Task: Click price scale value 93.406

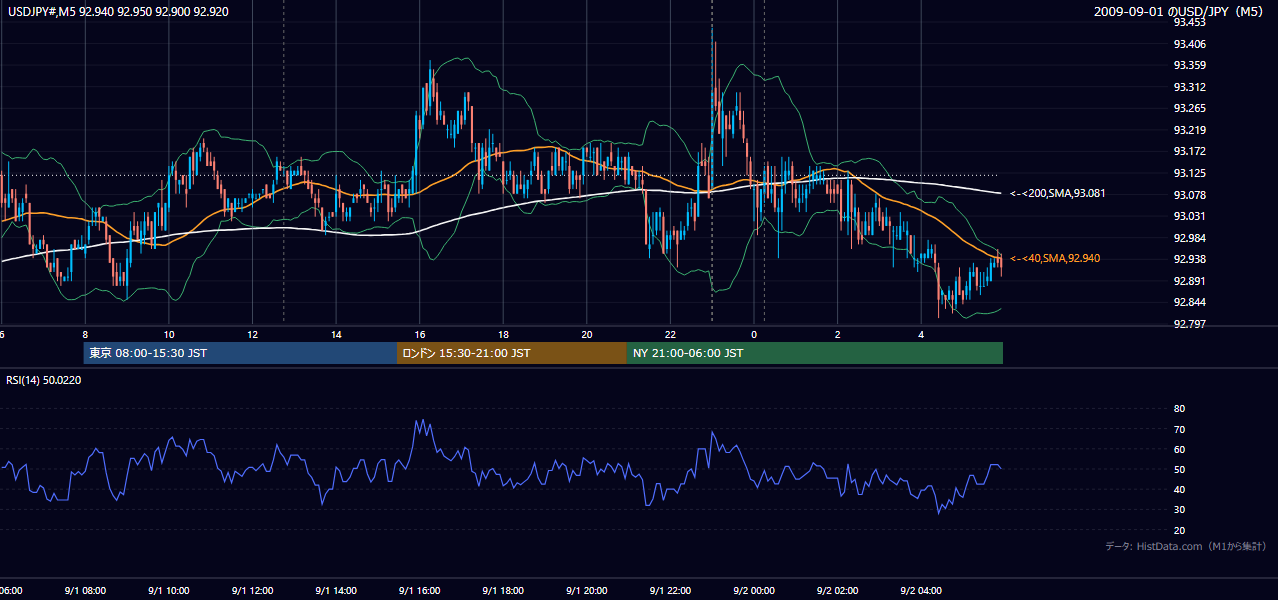Action: (x=1189, y=44)
